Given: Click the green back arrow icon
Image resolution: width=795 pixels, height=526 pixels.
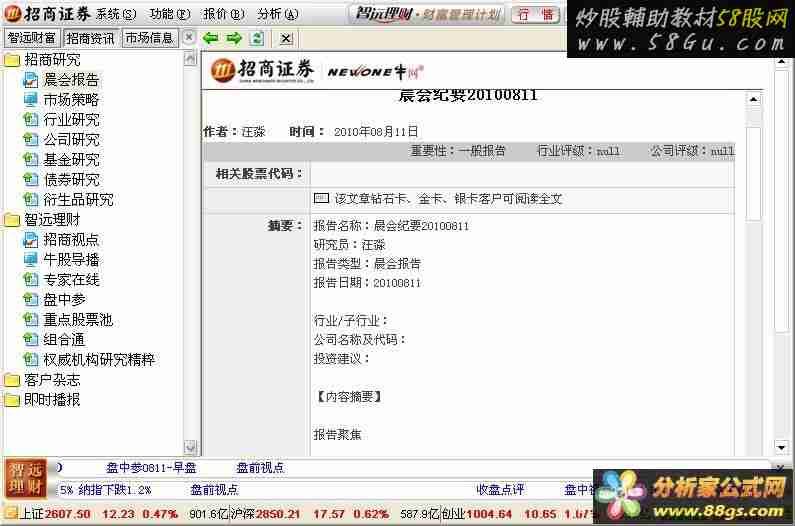Looking at the screenshot, I should 210,38.
